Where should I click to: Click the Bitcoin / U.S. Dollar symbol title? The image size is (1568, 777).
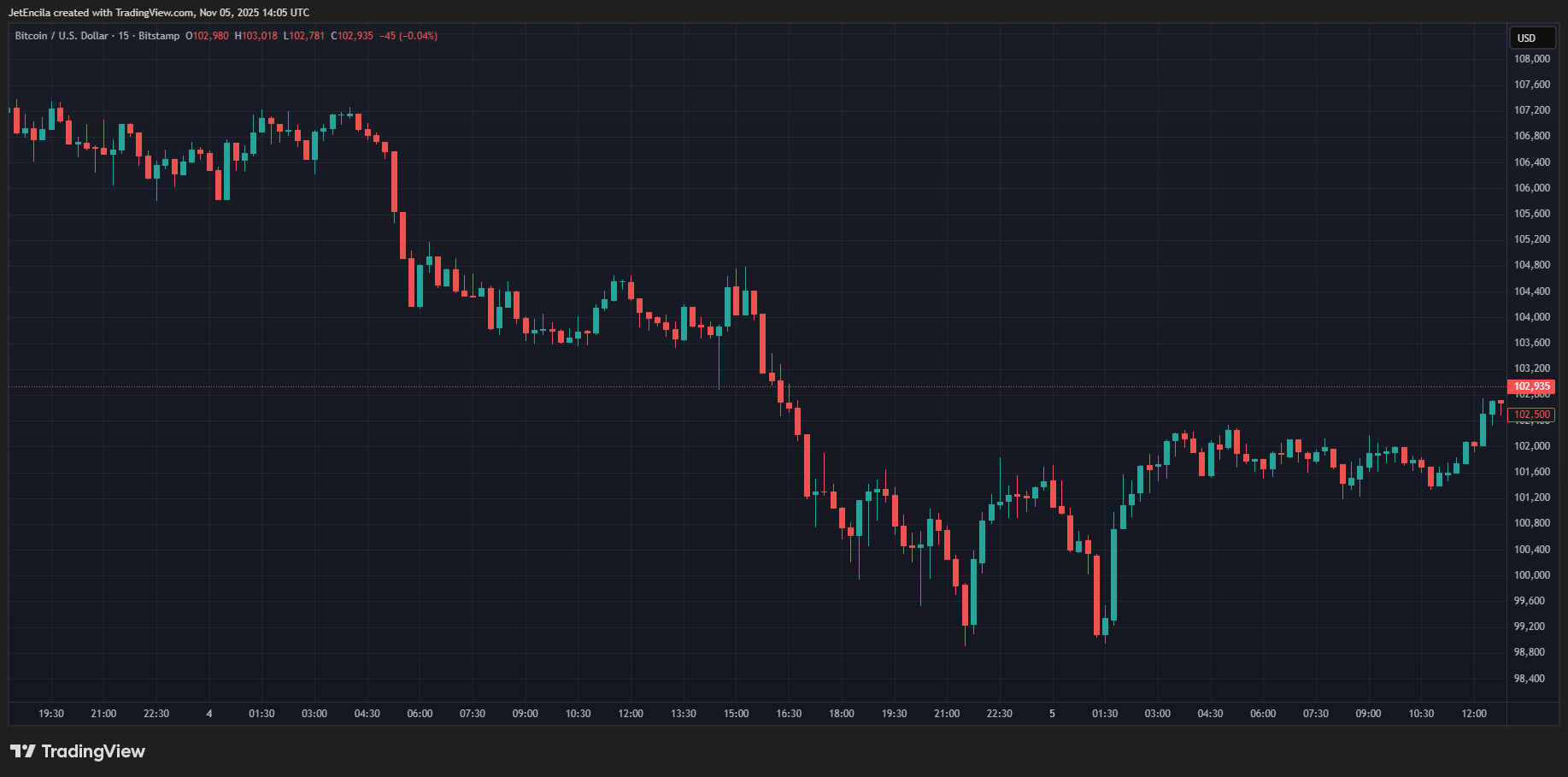[x=62, y=36]
